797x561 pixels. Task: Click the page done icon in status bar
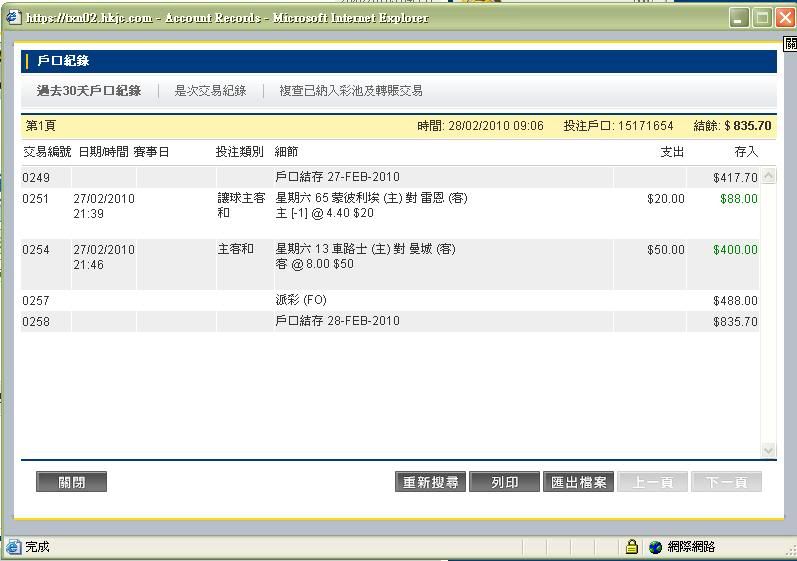point(14,547)
